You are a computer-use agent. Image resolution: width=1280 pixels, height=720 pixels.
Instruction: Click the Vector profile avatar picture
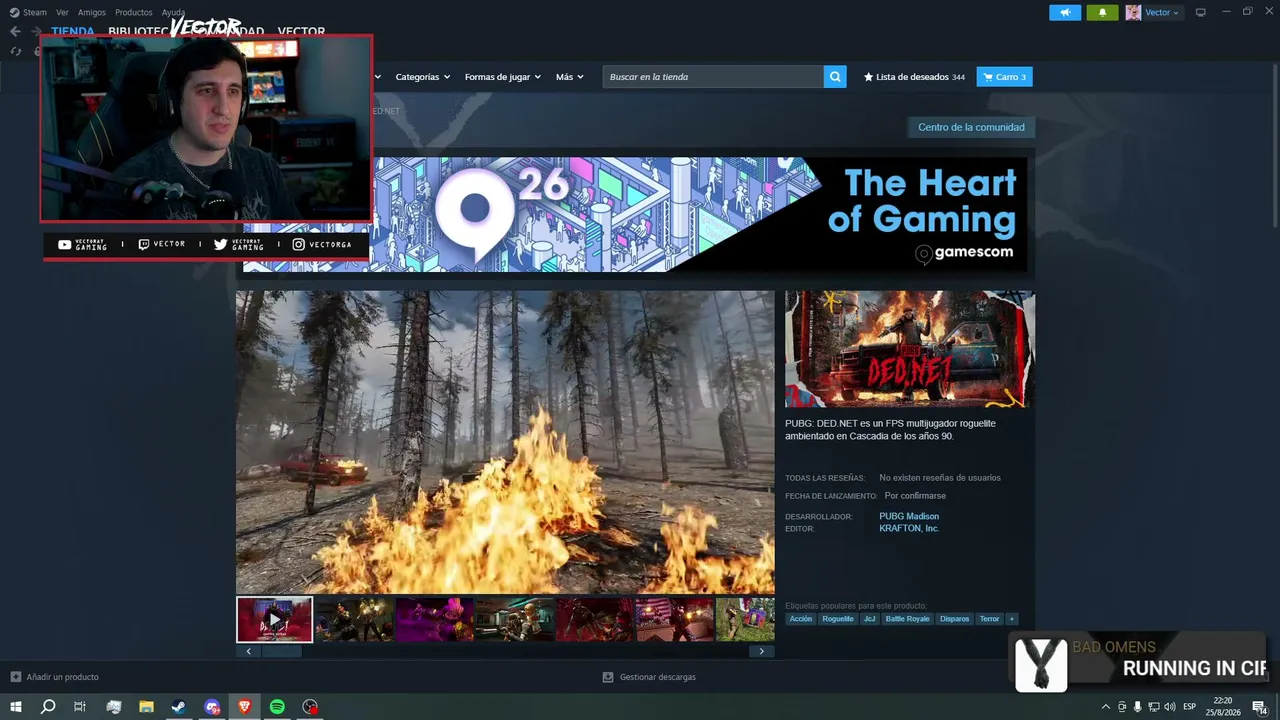pyautogui.click(x=1133, y=12)
